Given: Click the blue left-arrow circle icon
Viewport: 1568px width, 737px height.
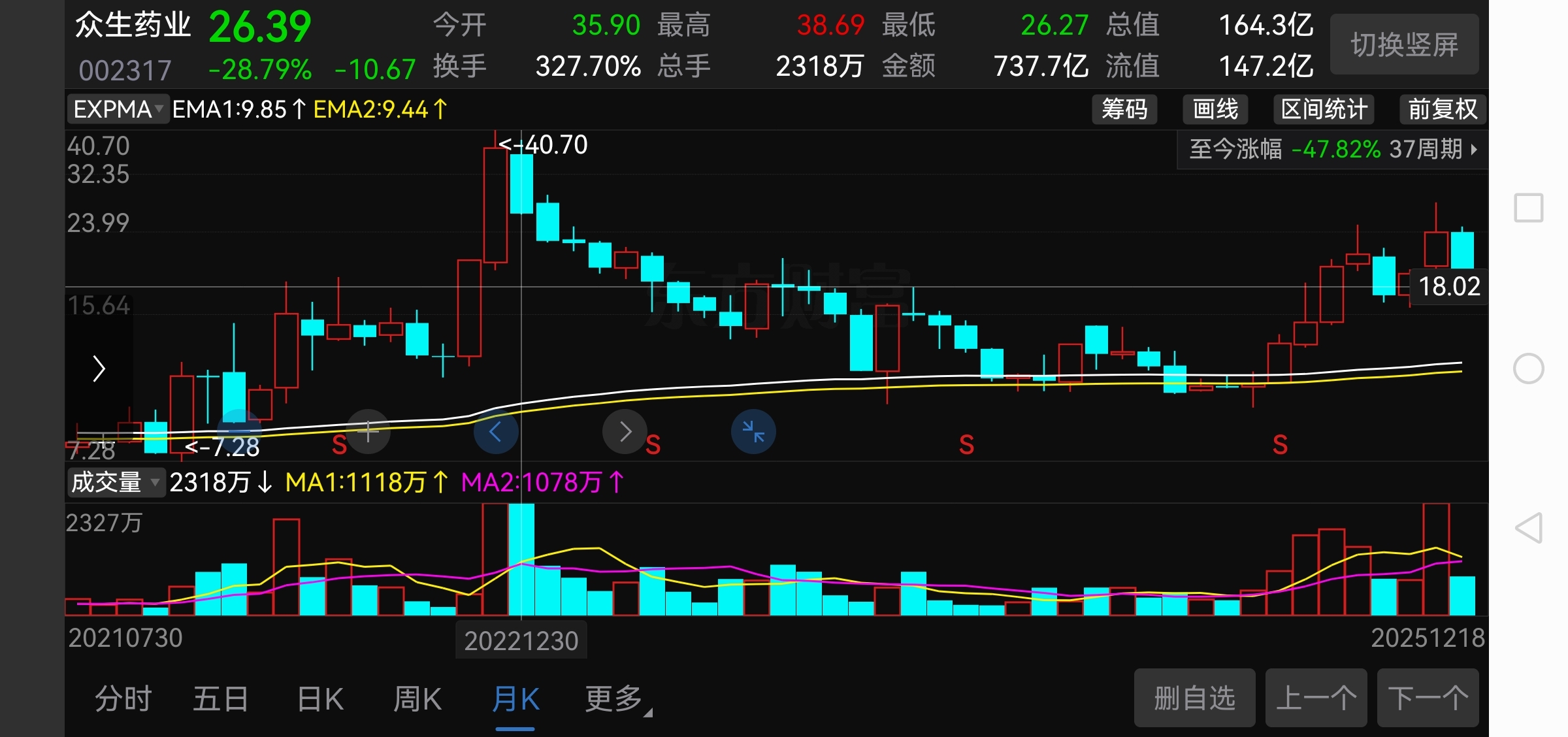Looking at the screenshot, I should coord(495,431).
